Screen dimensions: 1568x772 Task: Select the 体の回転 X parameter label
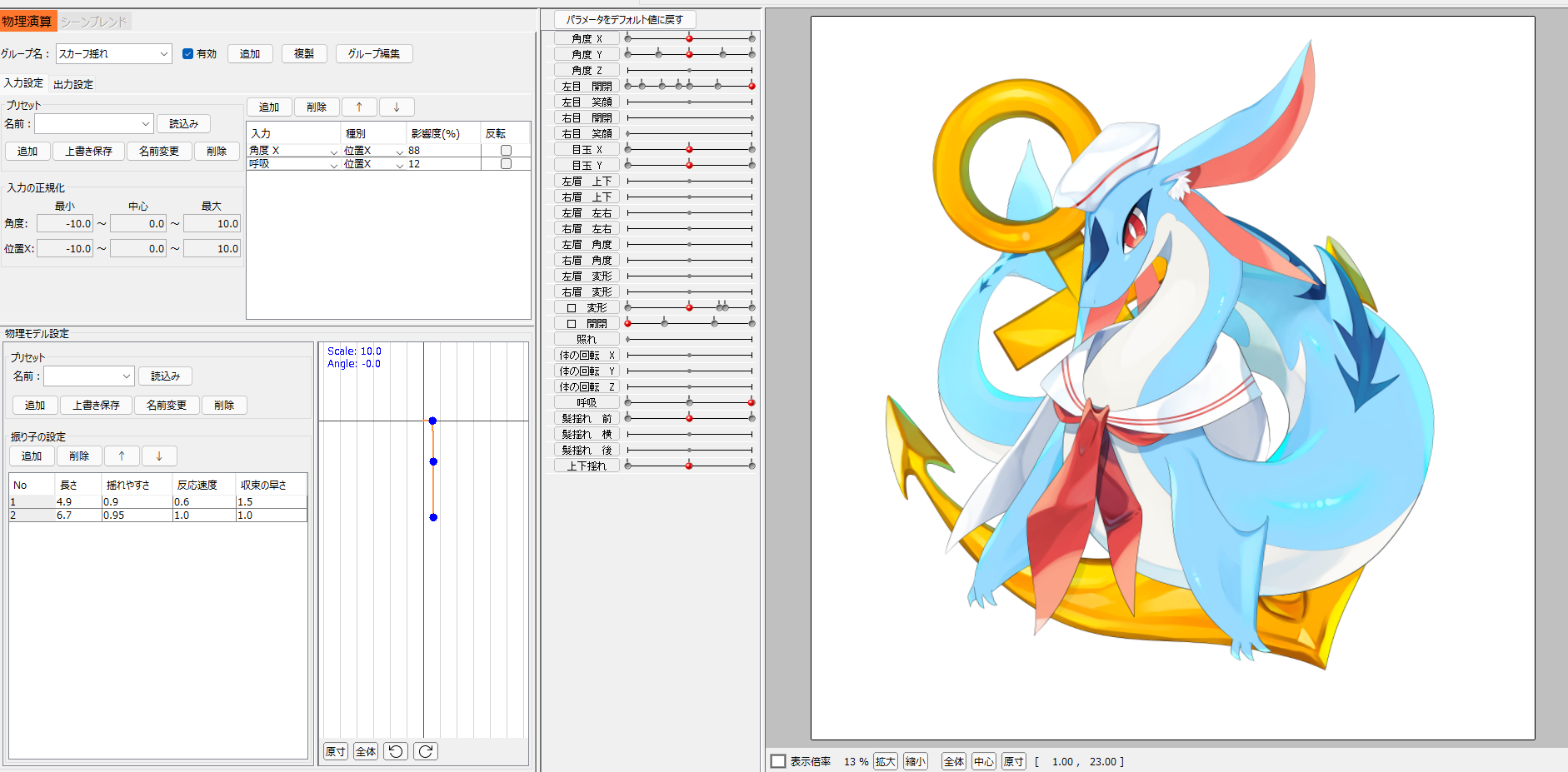[x=587, y=355]
